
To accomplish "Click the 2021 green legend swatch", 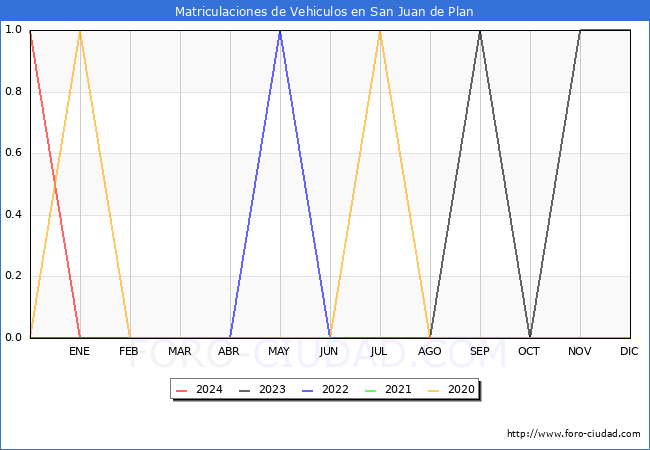I will click(x=371, y=390).
